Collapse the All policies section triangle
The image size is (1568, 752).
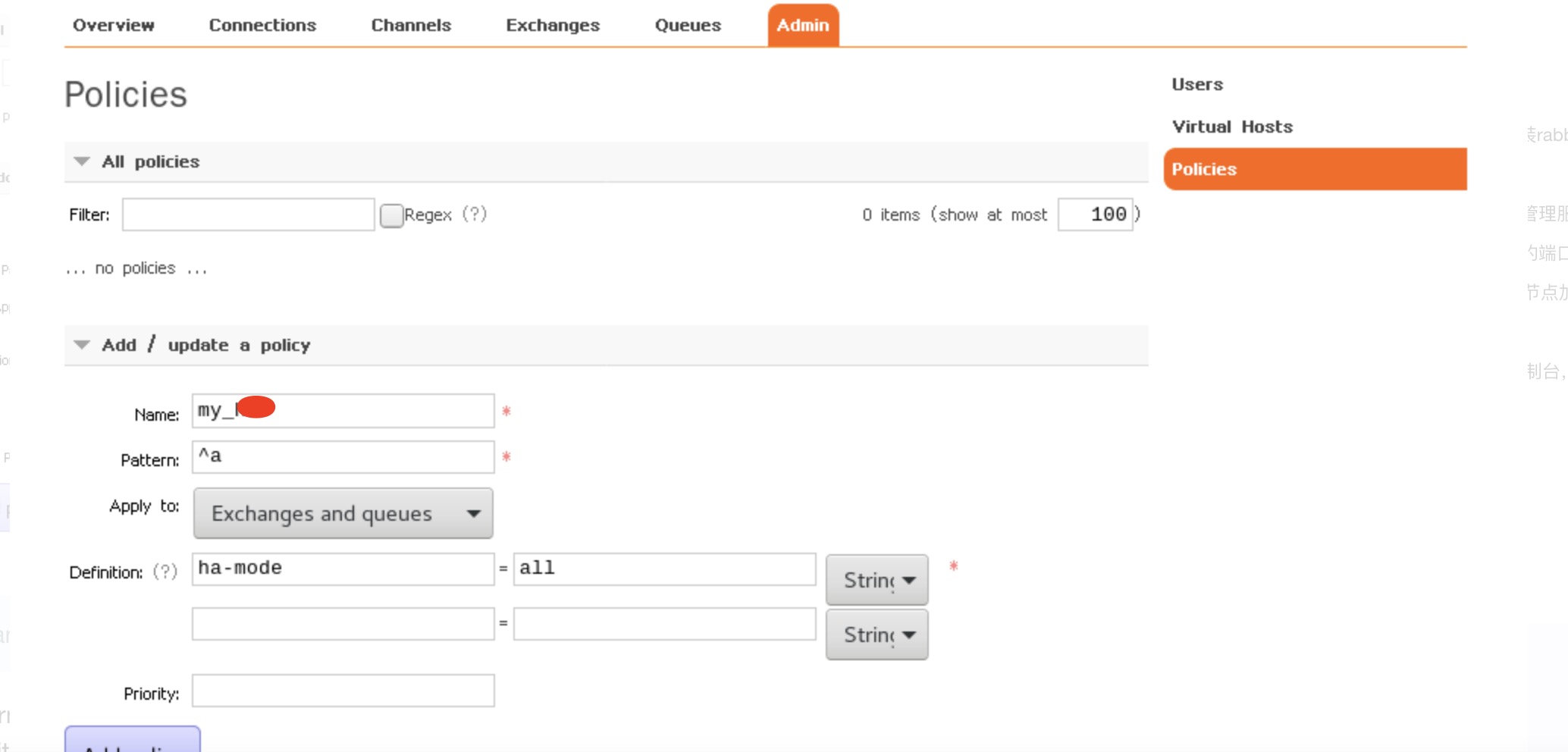[81, 161]
